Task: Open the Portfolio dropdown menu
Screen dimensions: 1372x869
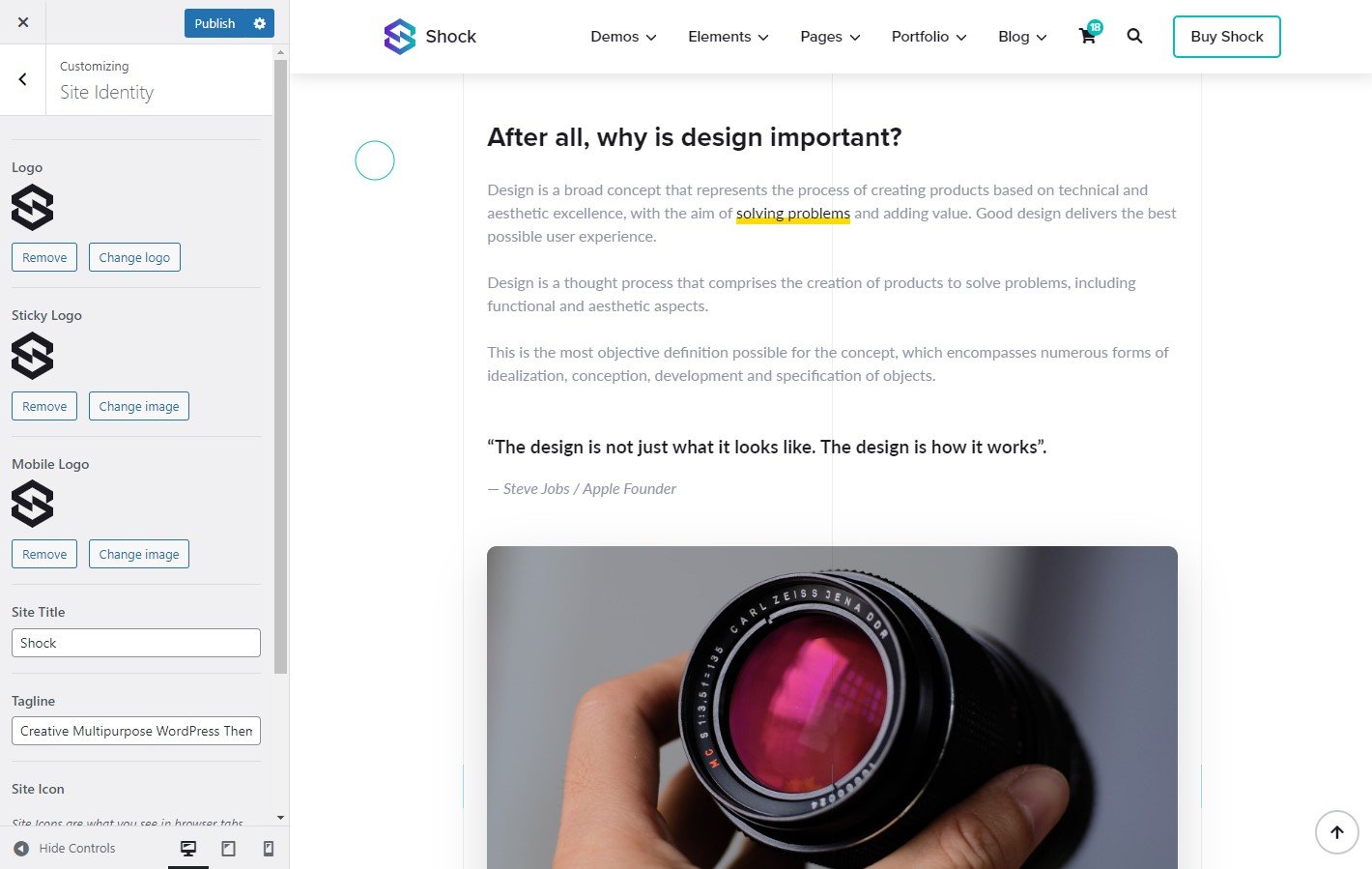Action: coord(929,37)
